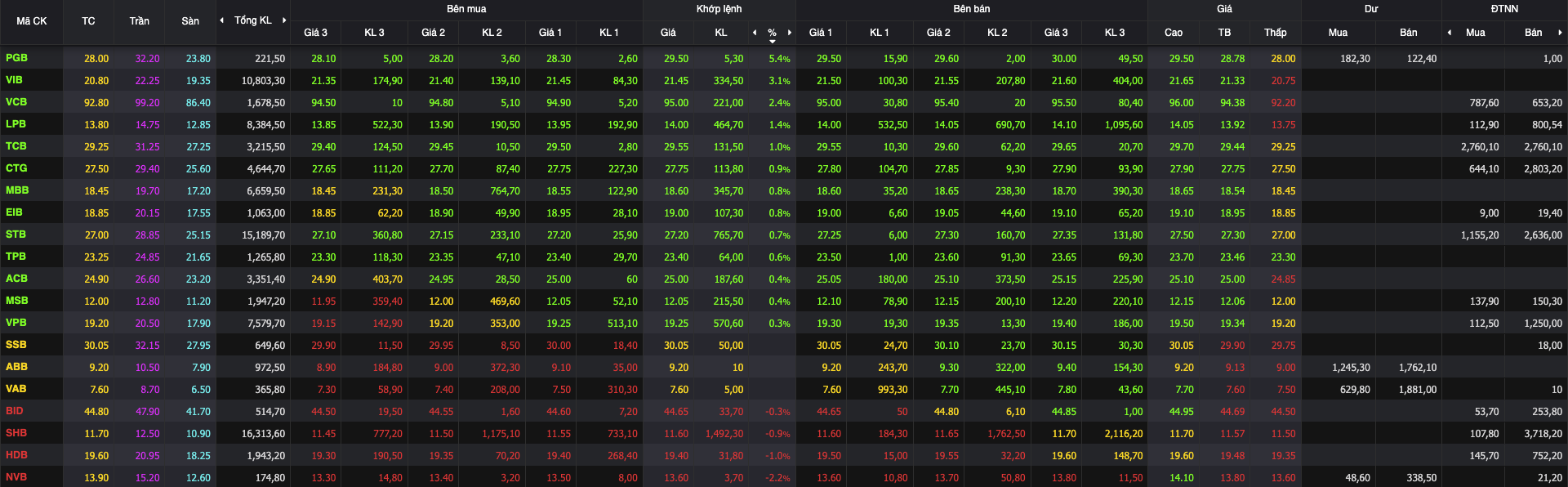
Task: Click HDB average price 19.48
Action: (x=1232, y=456)
